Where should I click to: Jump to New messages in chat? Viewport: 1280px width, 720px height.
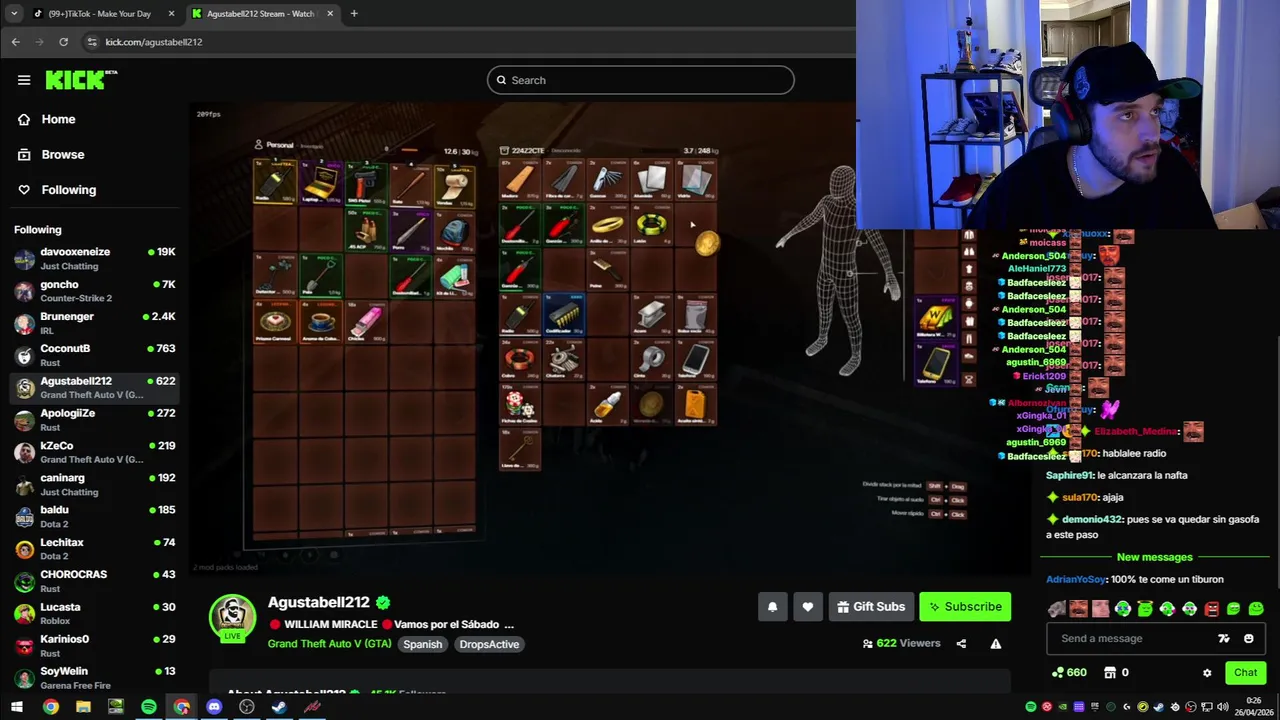coord(1154,557)
